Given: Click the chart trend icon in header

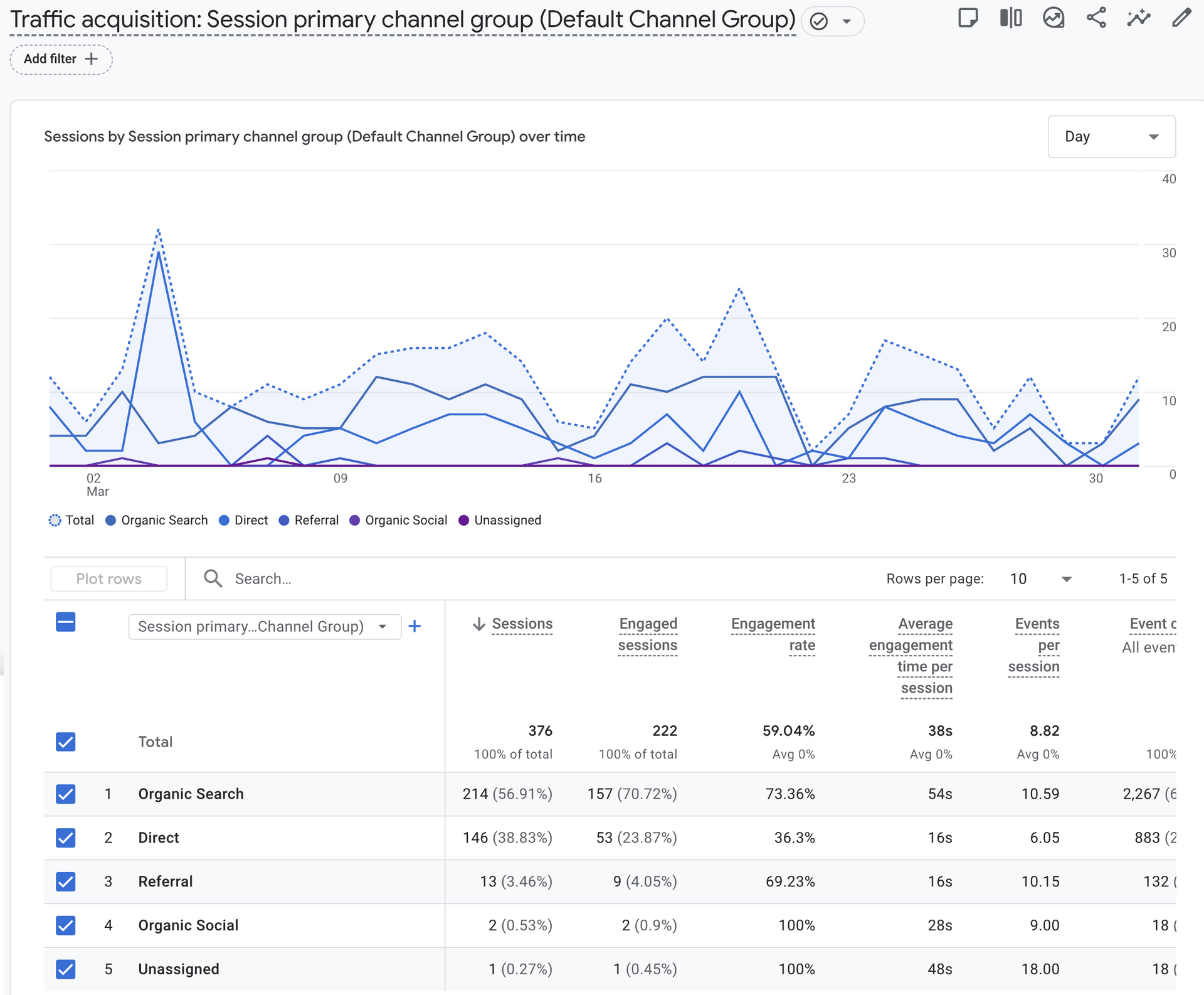Looking at the screenshot, I should (x=1053, y=18).
